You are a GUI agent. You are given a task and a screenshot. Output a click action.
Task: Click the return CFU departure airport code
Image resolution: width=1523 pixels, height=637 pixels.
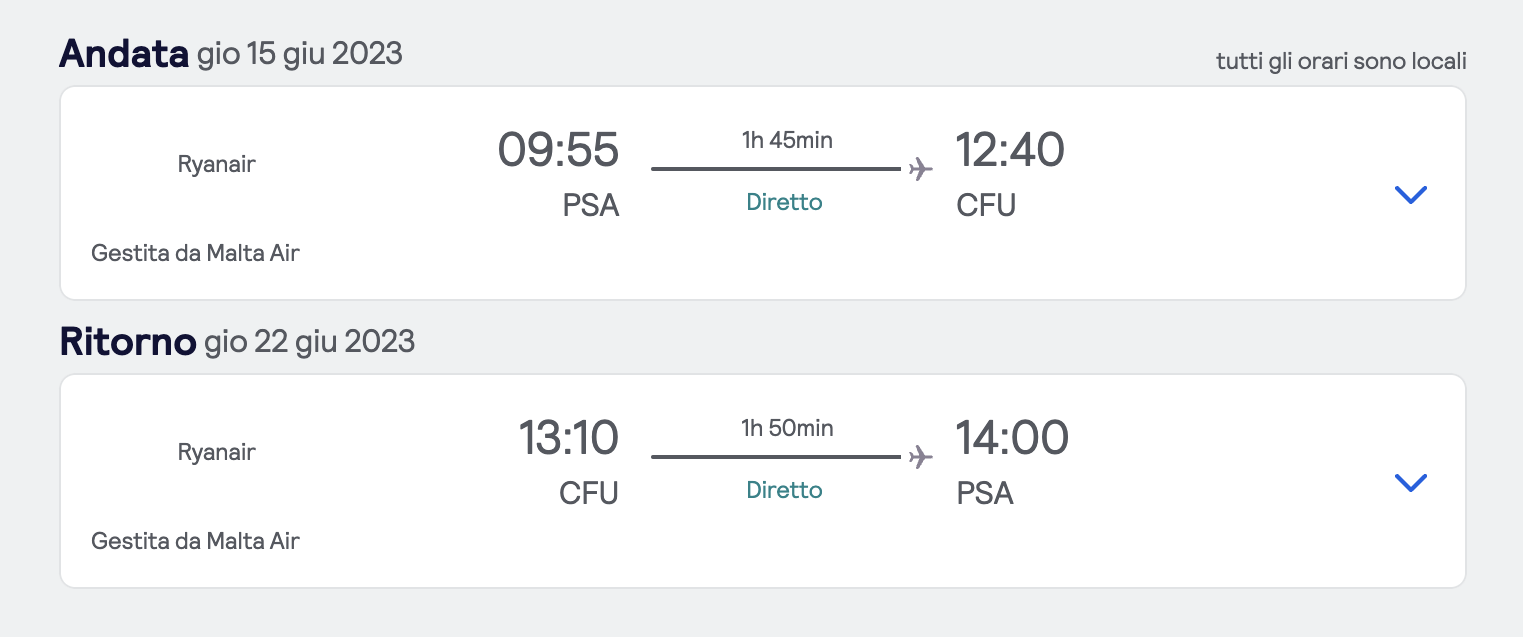[x=589, y=493]
